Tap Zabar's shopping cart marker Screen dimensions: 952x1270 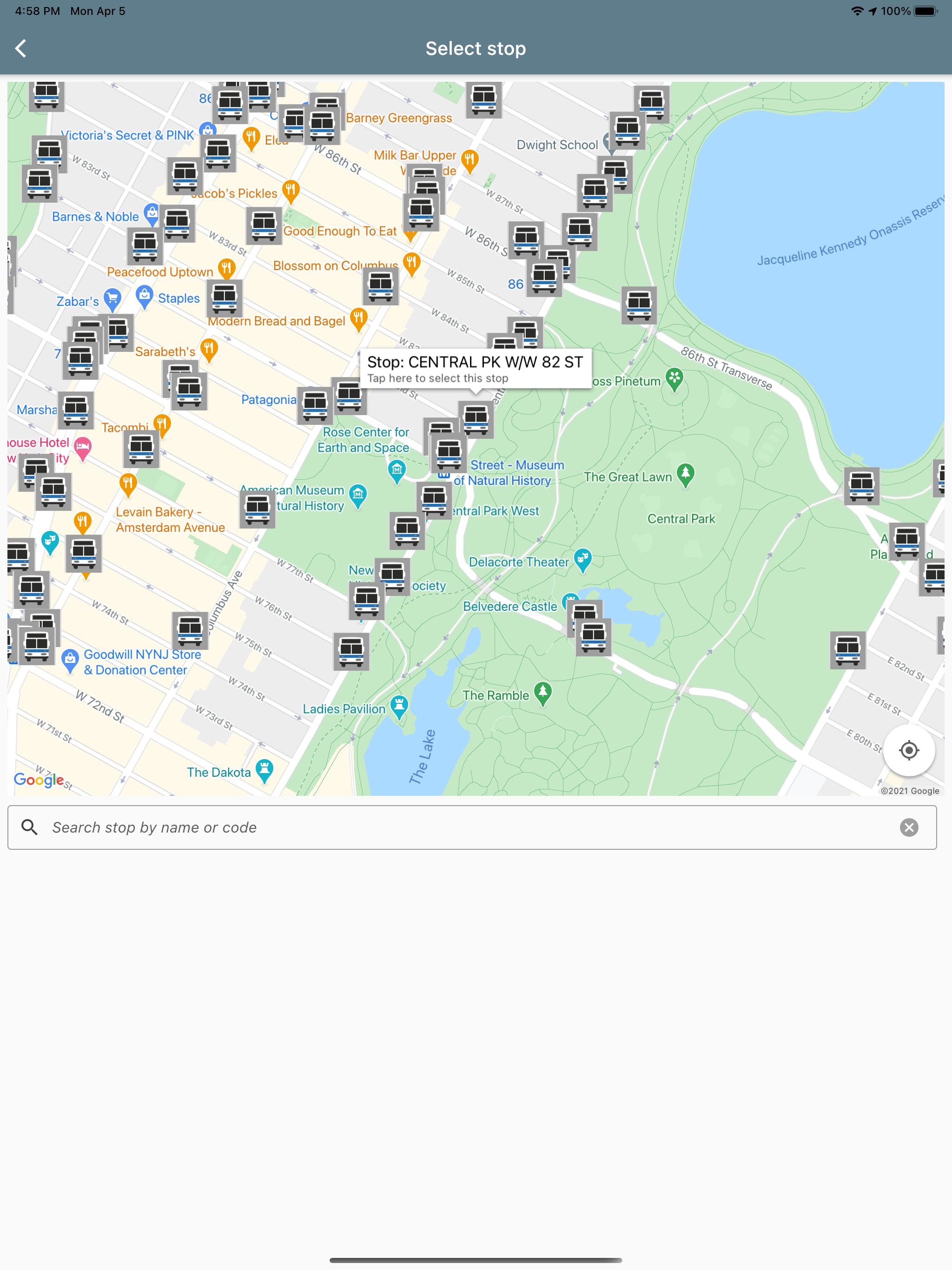click(112, 299)
